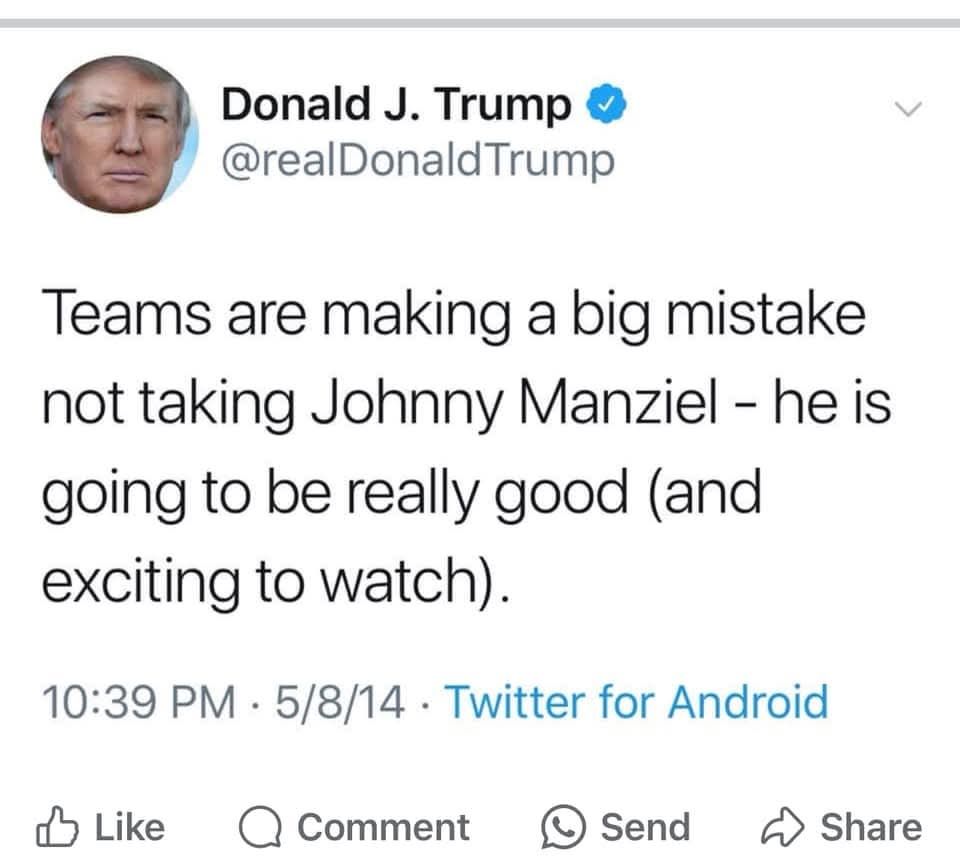Screen dimensions: 960x862
Task: Click the arrow Share icon
Action: [783, 826]
